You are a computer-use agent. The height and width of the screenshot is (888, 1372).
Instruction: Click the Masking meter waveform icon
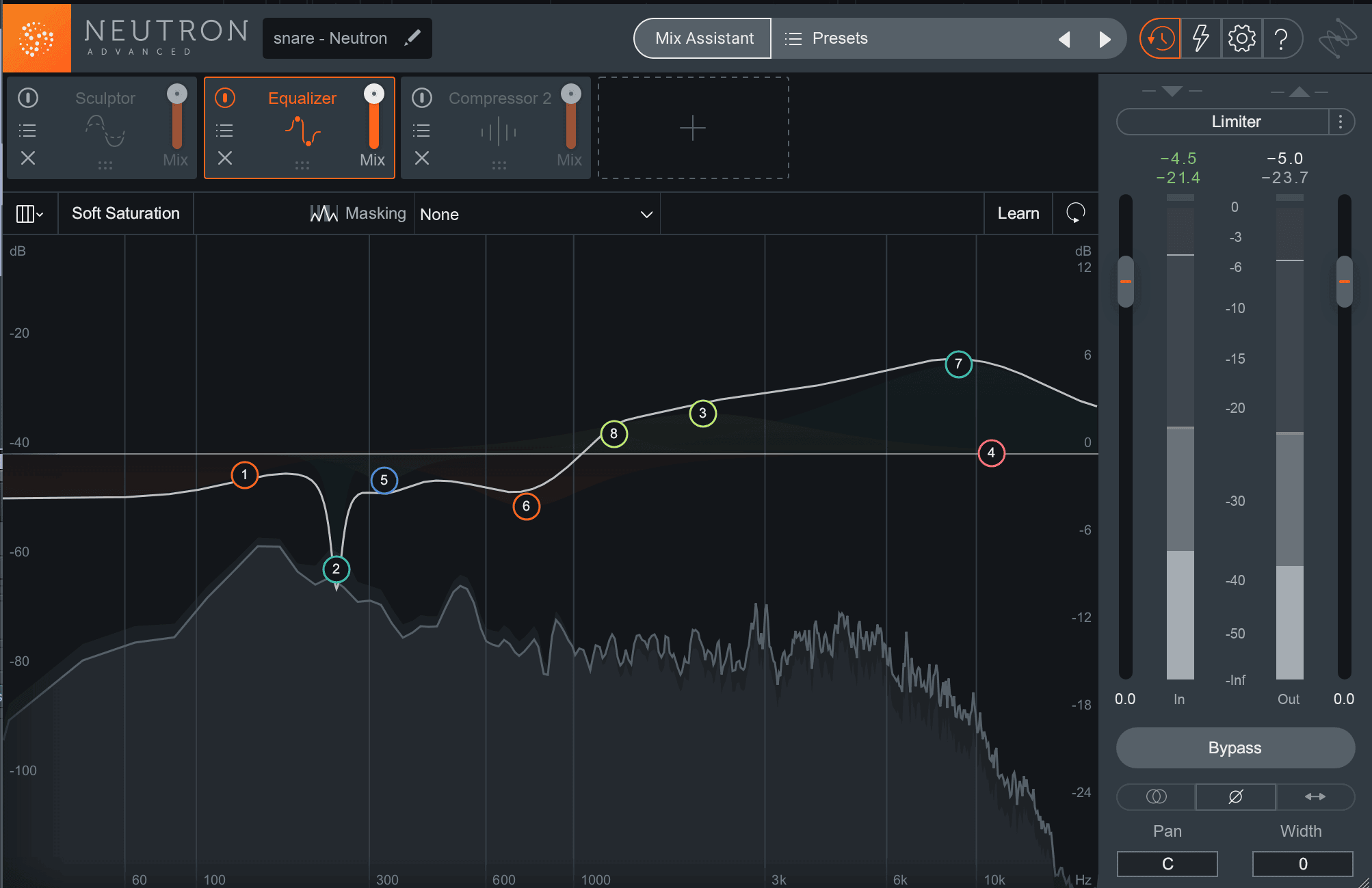click(324, 214)
